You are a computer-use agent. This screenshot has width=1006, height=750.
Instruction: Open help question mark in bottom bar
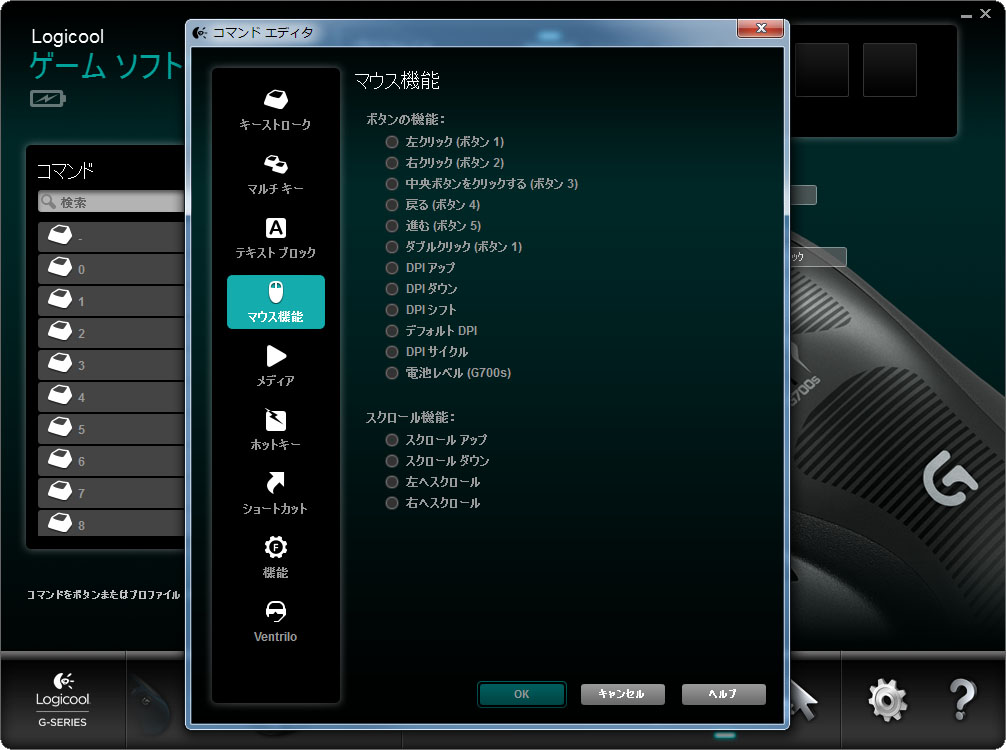[x=961, y=699]
